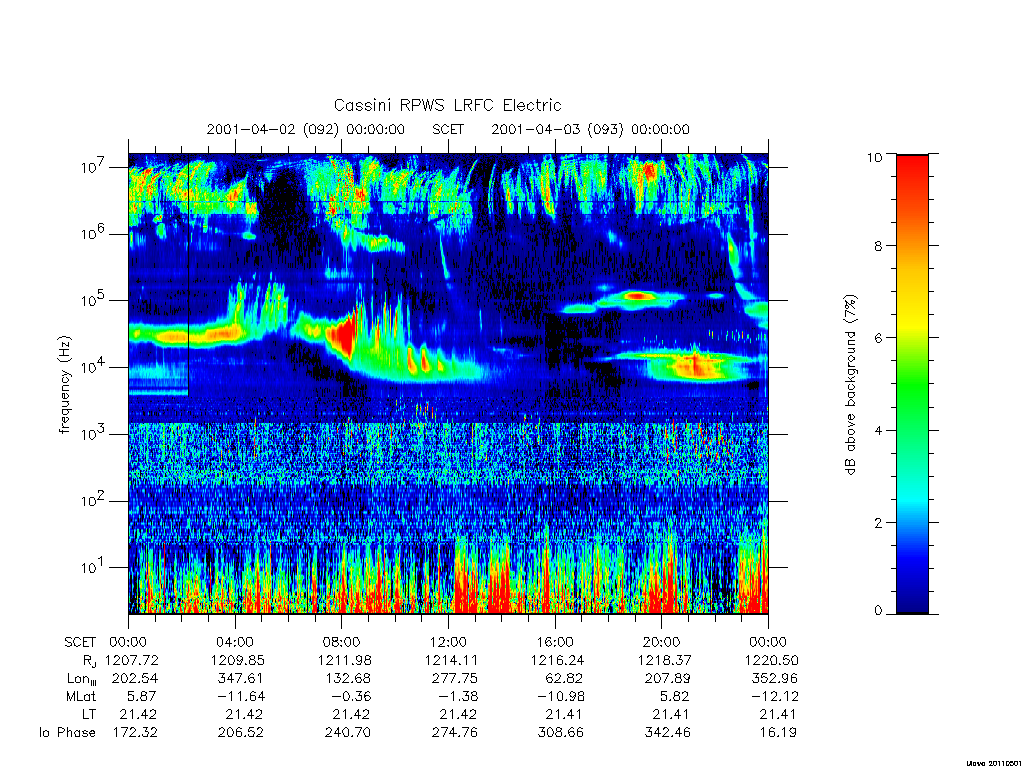
Task: Click the longitude value 277.75
Action: click(455, 679)
